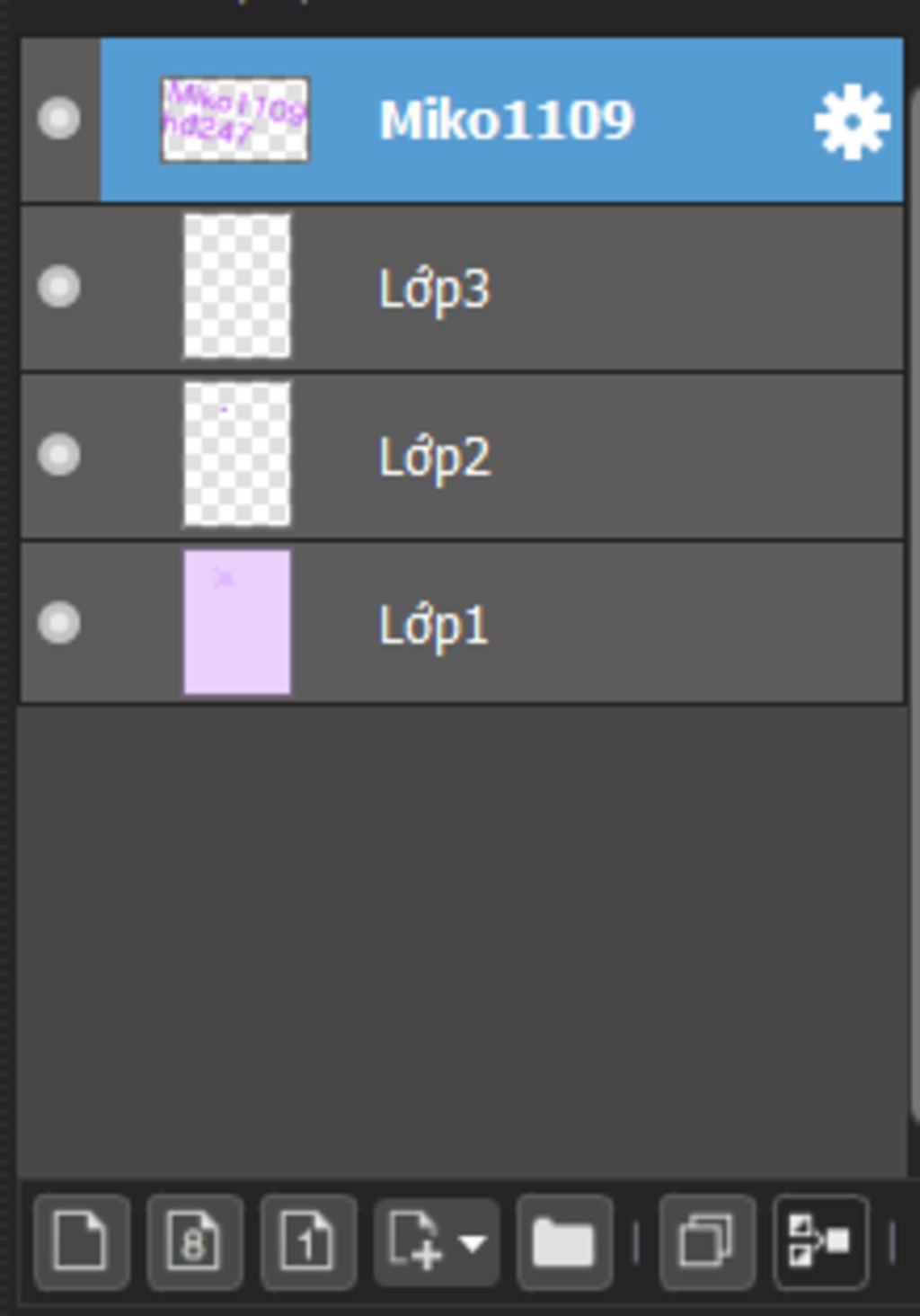Toggle visibility of Lớp1 layer
This screenshot has height=1316, width=920.
click(x=59, y=622)
